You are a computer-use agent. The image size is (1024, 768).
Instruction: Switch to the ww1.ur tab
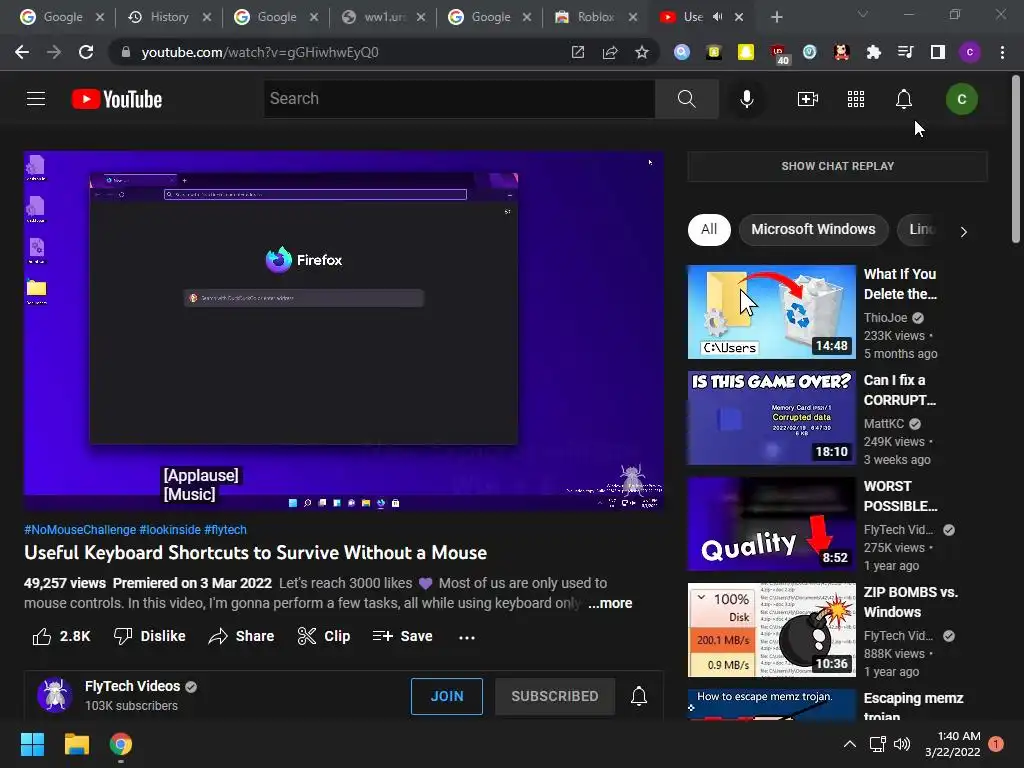tap(384, 17)
